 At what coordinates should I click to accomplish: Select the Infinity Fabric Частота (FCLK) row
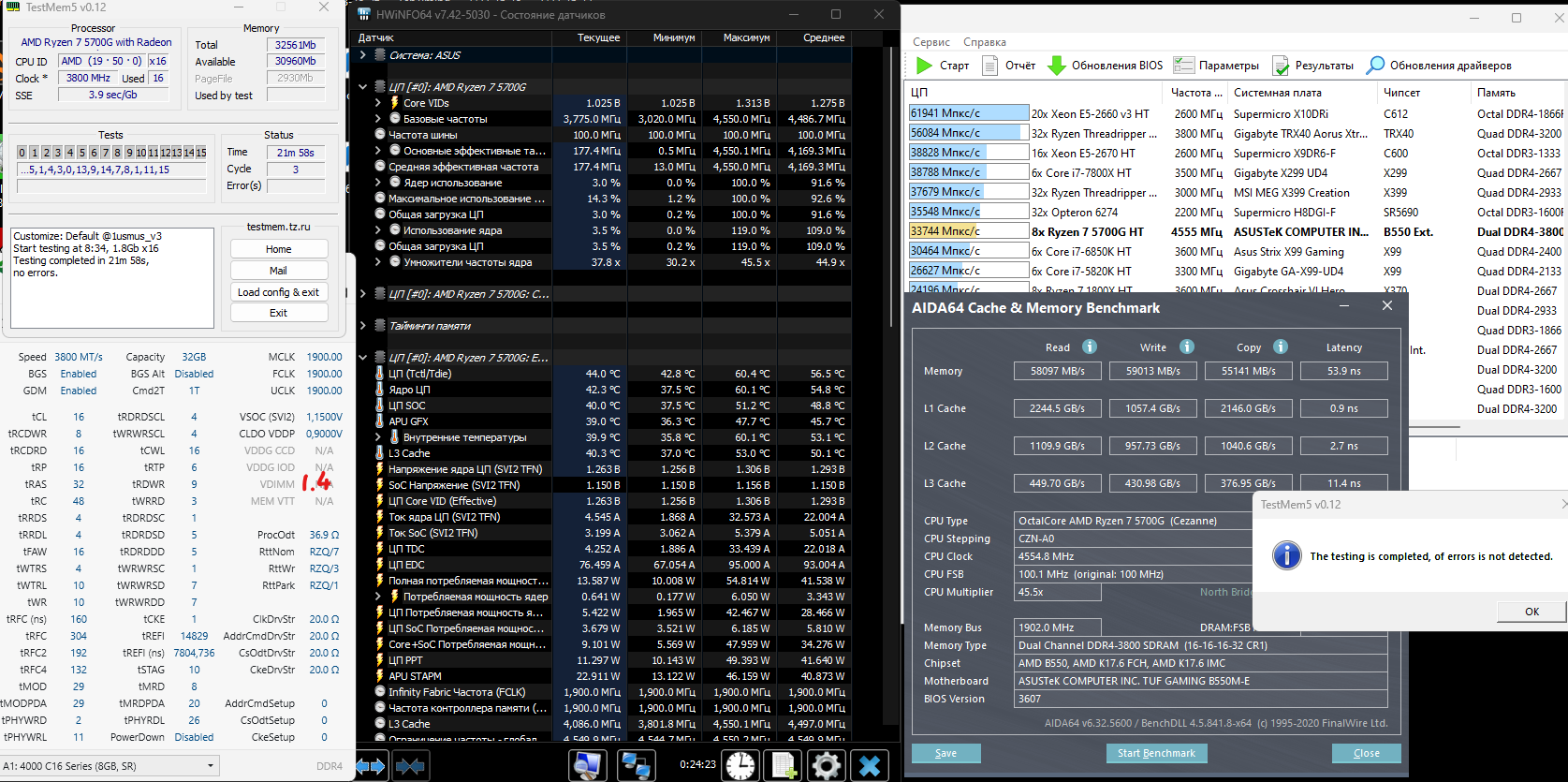(x=605, y=692)
